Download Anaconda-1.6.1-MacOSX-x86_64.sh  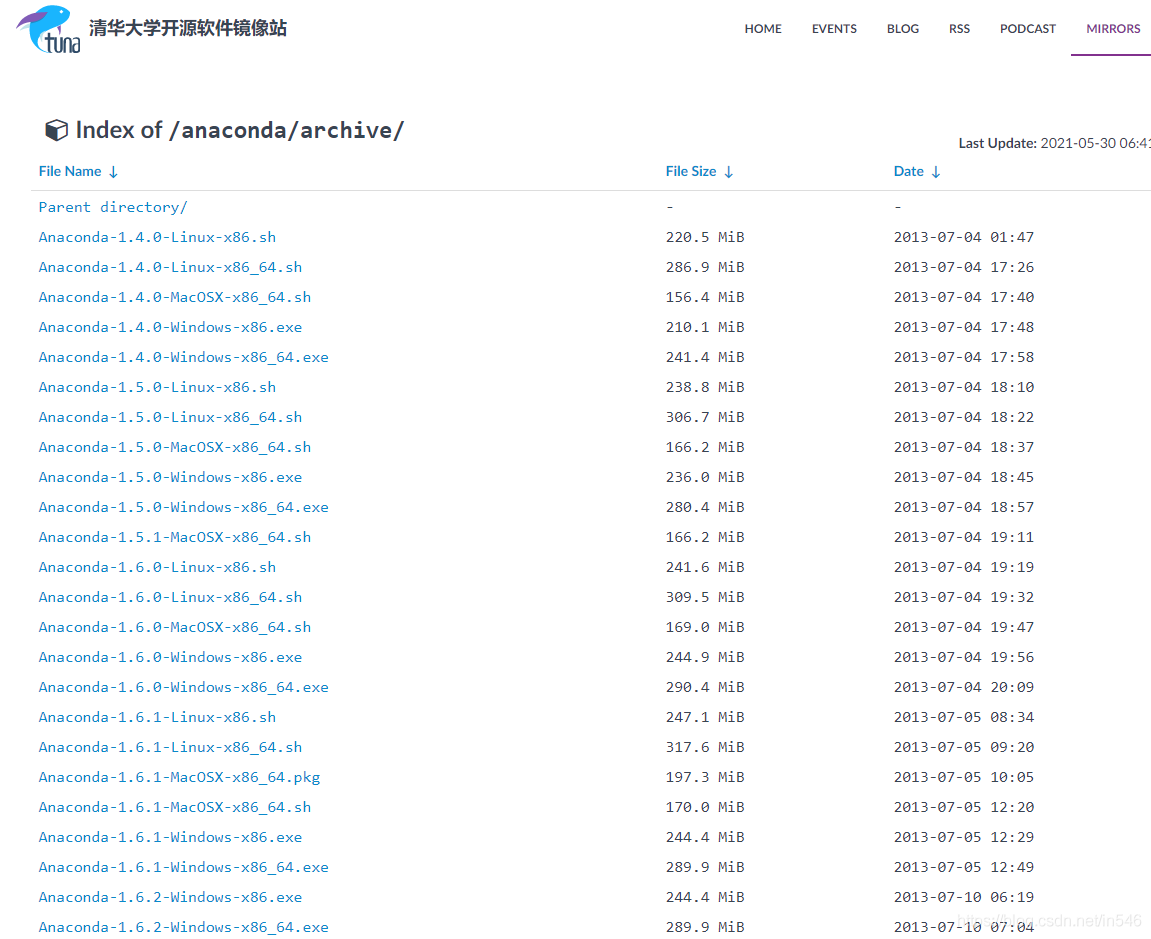coord(175,808)
